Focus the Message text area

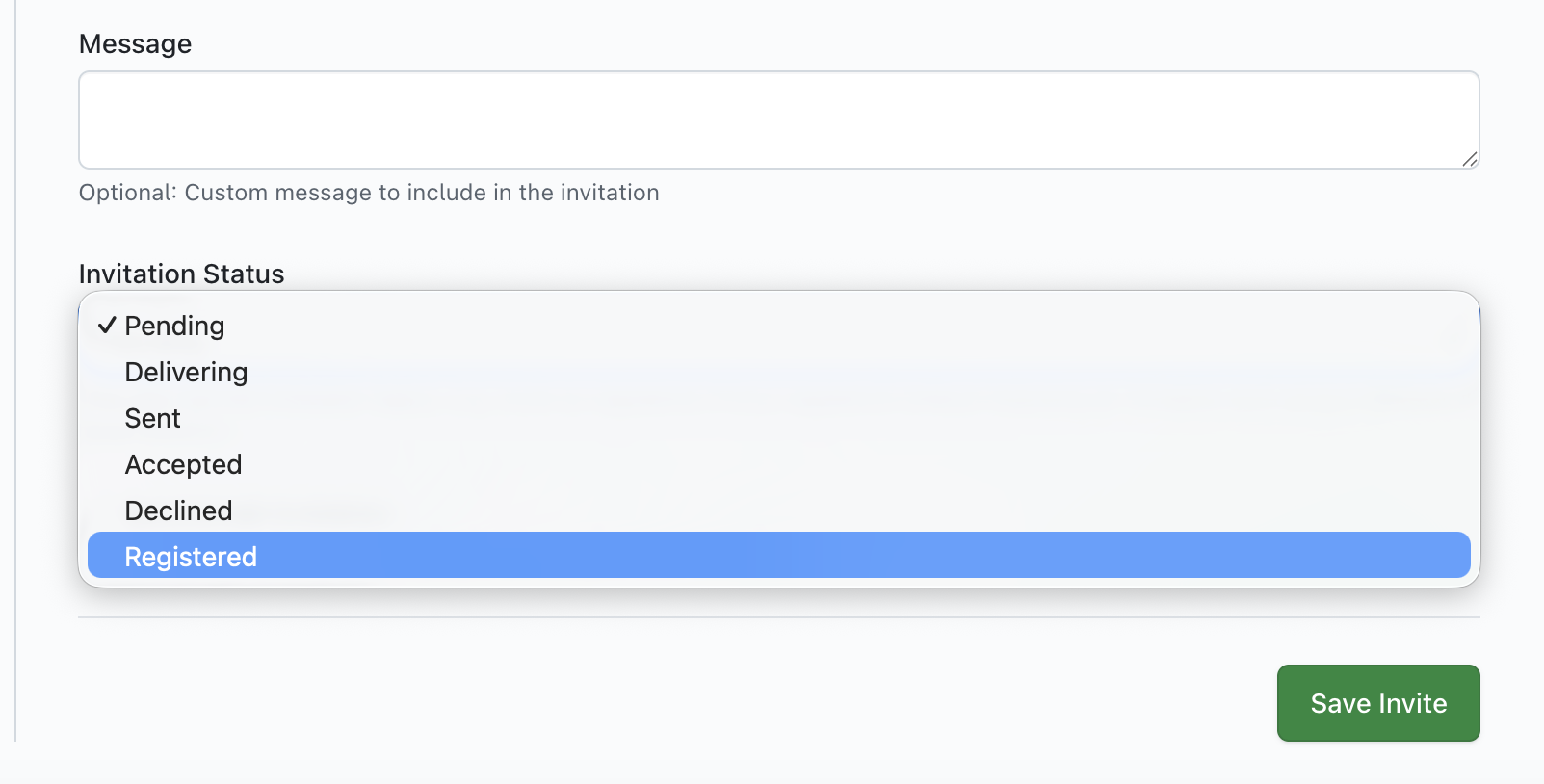pyautogui.click(x=778, y=119)
